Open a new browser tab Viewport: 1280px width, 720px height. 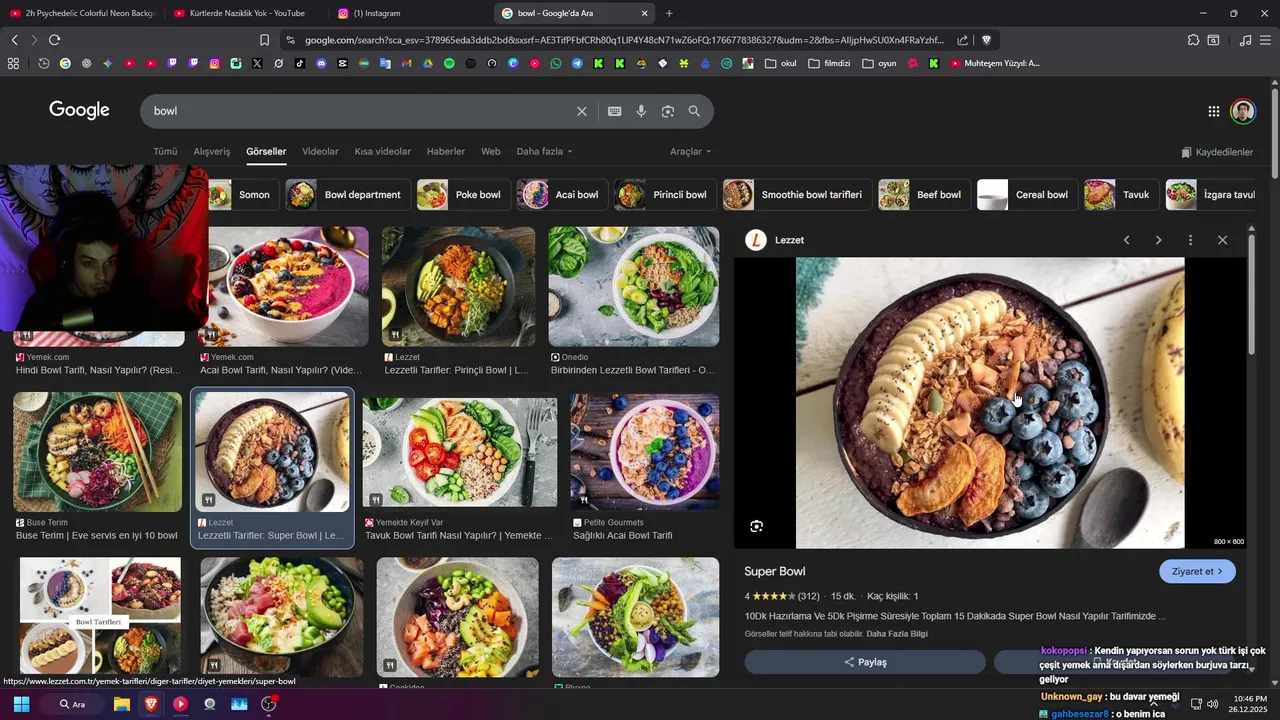(x=669, y=13)
